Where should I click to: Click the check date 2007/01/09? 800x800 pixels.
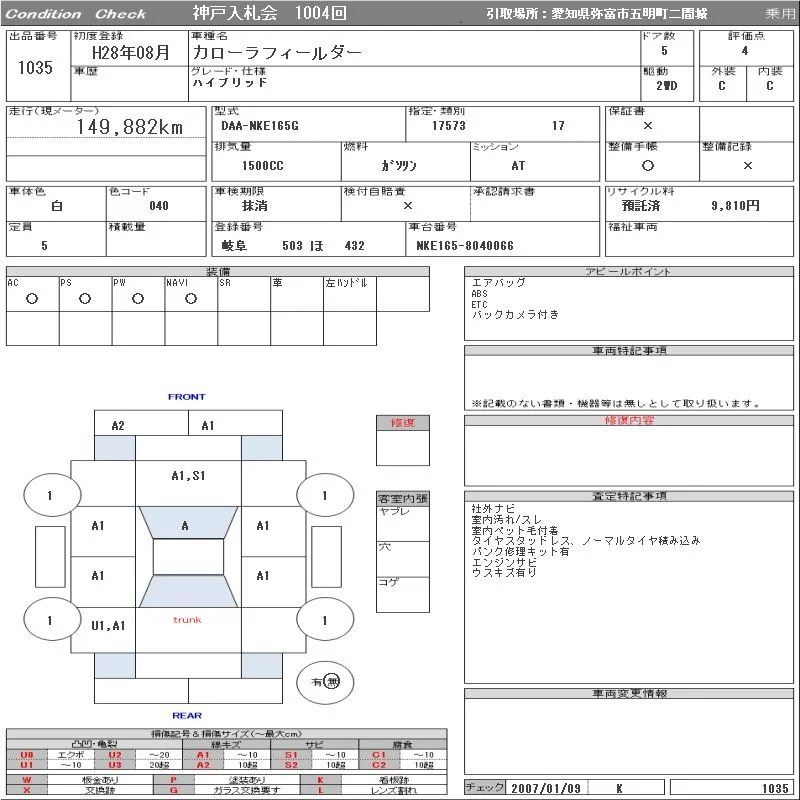[546, 788]
